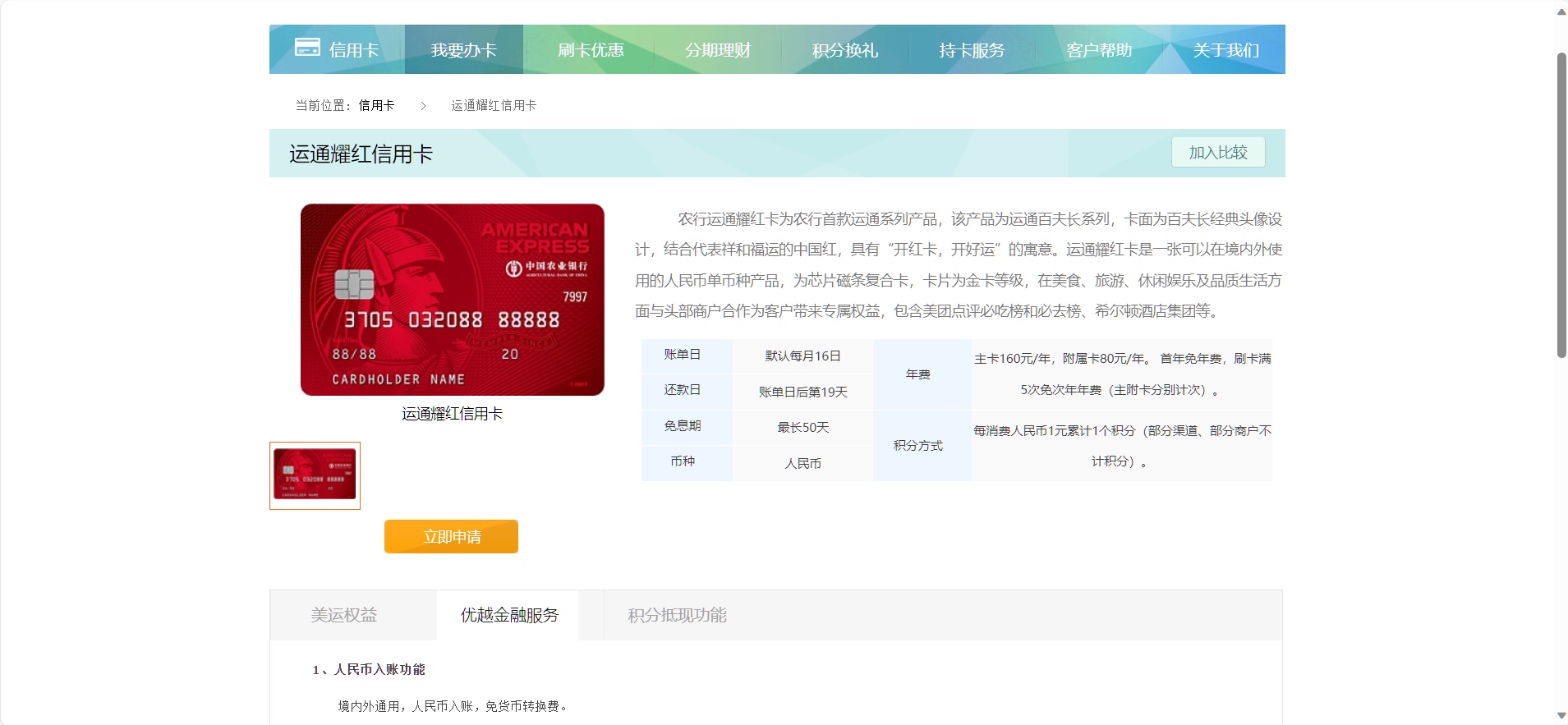
Task: Click the 年费 table label
Action: coord(918,374)
